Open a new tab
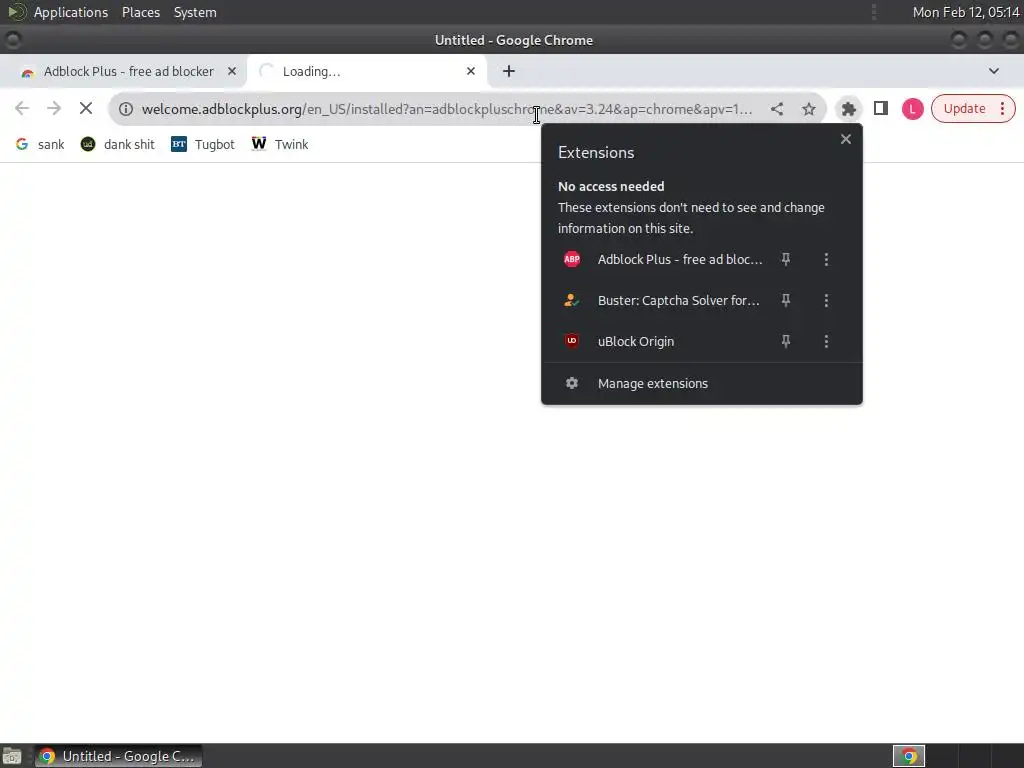Image resolution: width=1024 pixels, height=768 pixels. point(509,71)
